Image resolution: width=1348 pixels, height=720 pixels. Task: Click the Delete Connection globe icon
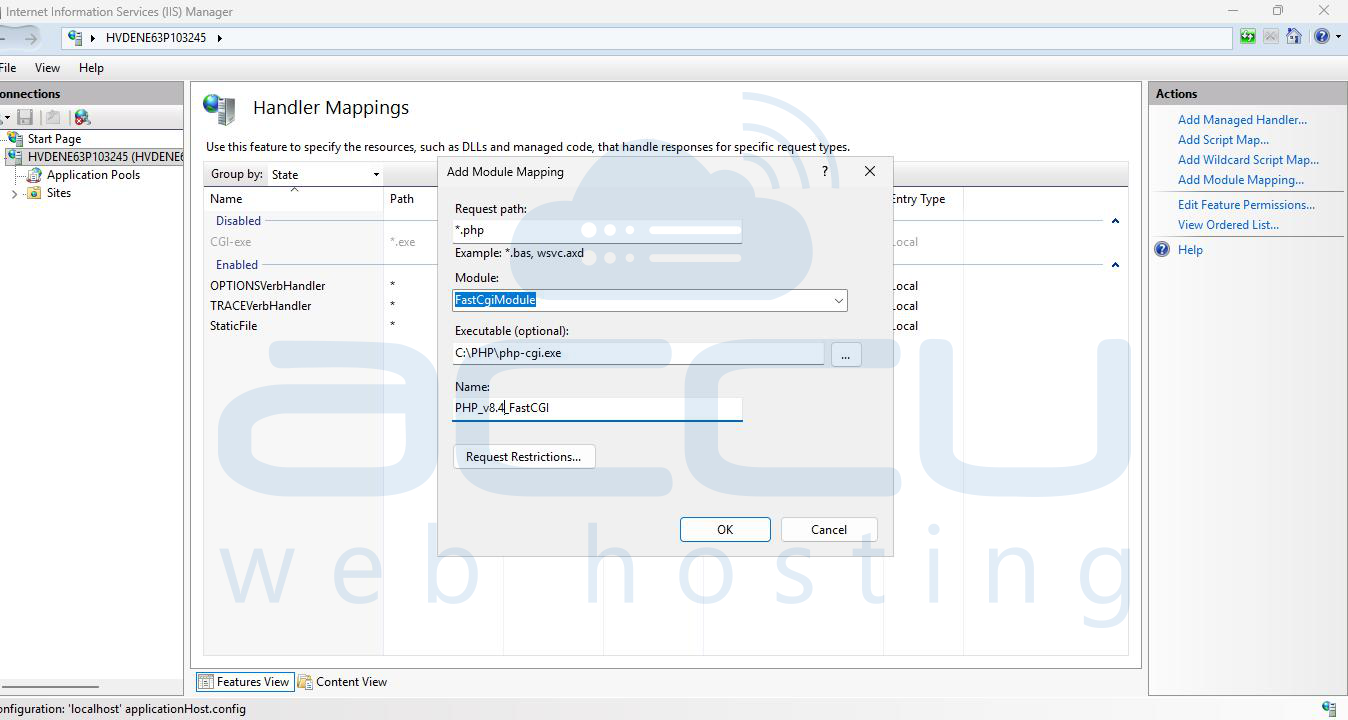click(x=82, y=118)
